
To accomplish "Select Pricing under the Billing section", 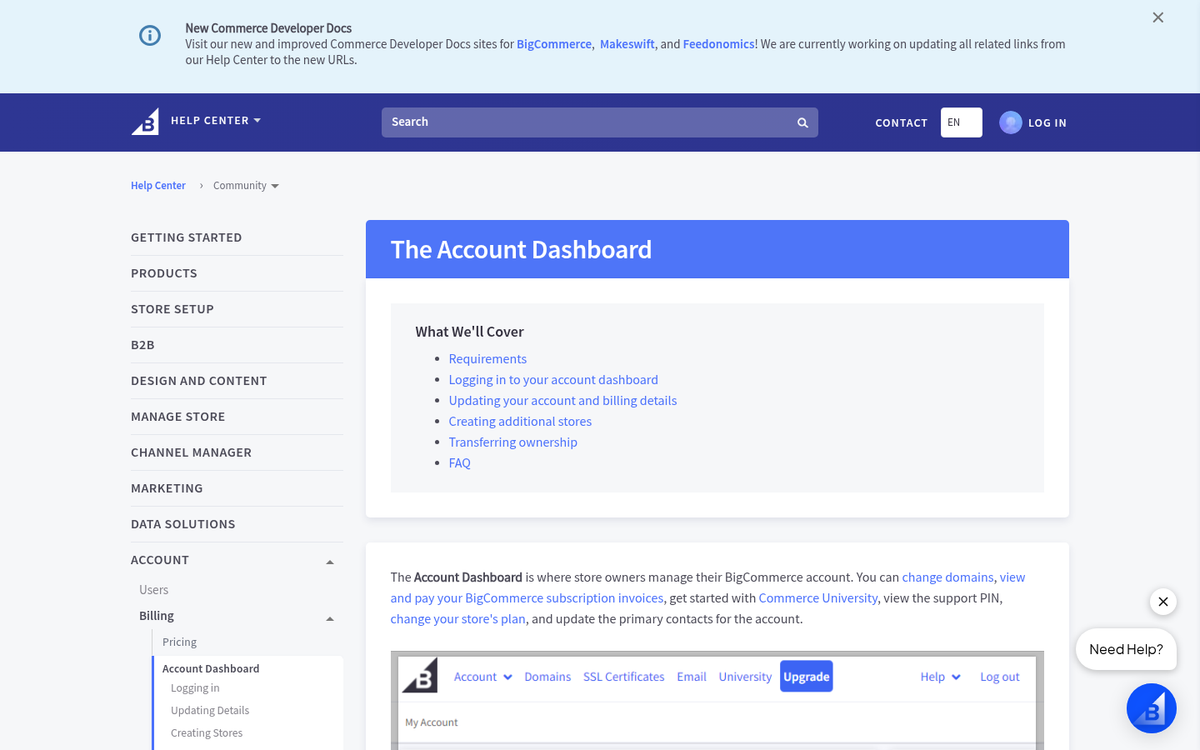I will coord(179,641).
